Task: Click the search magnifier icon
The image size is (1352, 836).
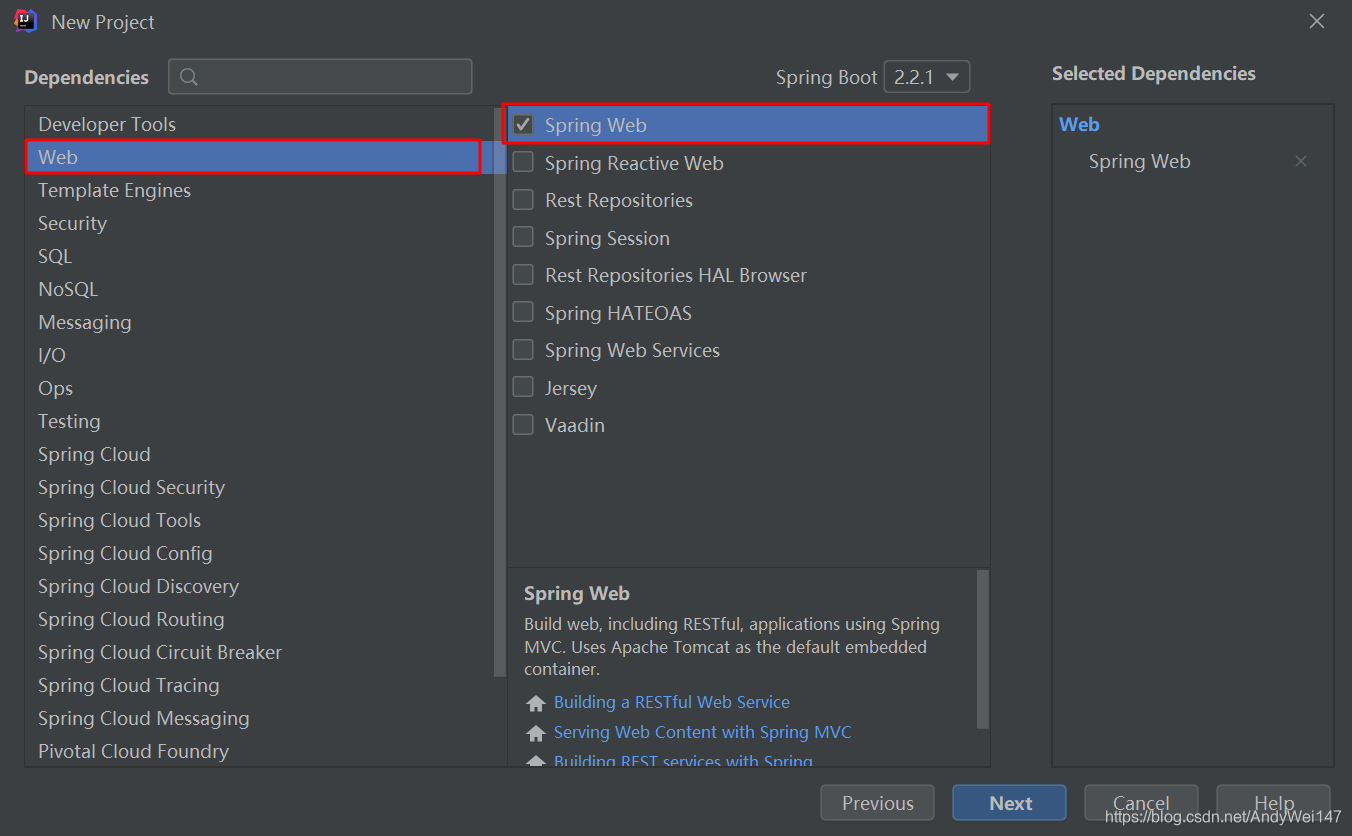Action: (188, 77)
